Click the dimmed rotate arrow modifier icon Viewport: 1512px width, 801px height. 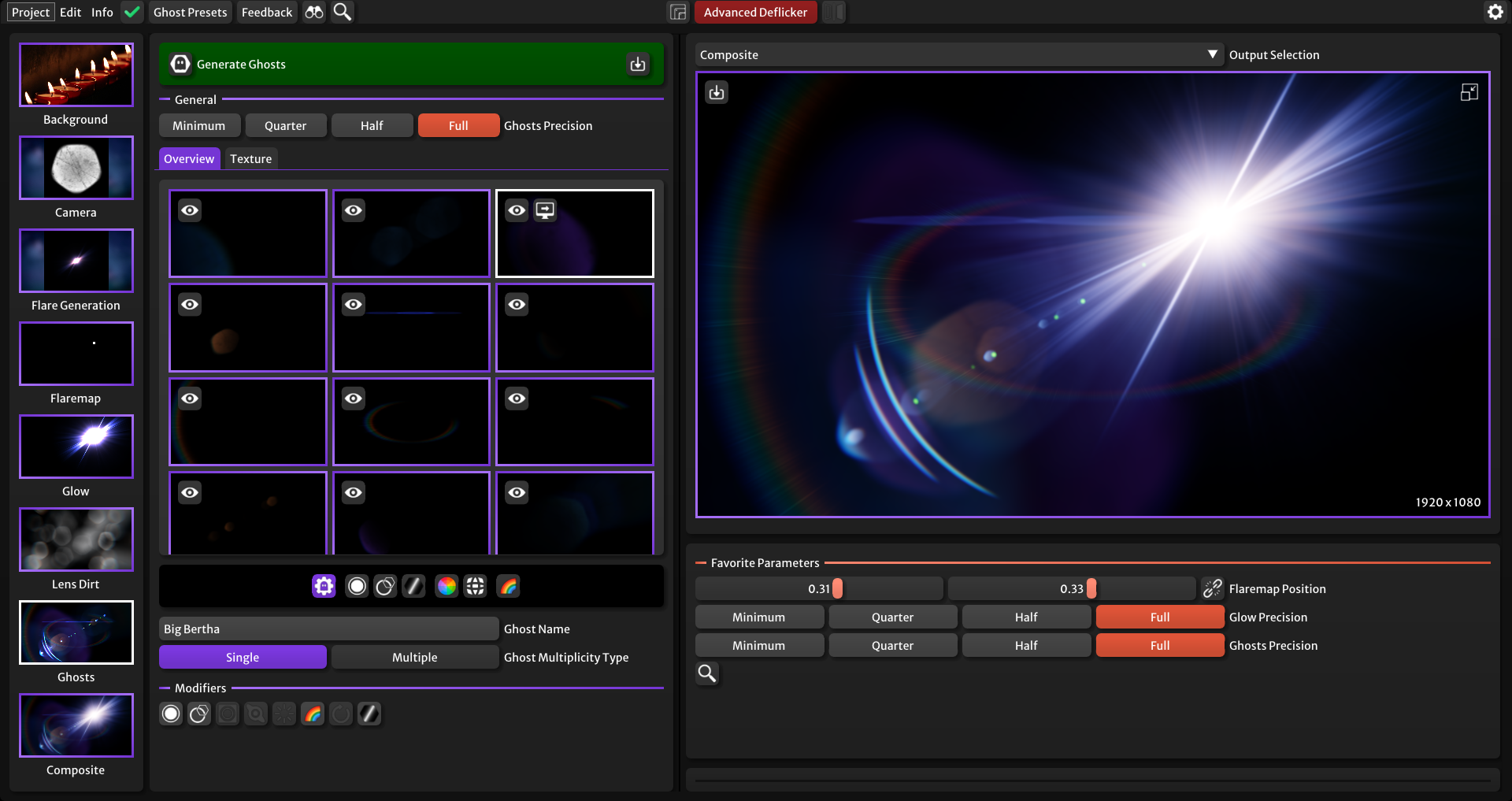[341, 714]
